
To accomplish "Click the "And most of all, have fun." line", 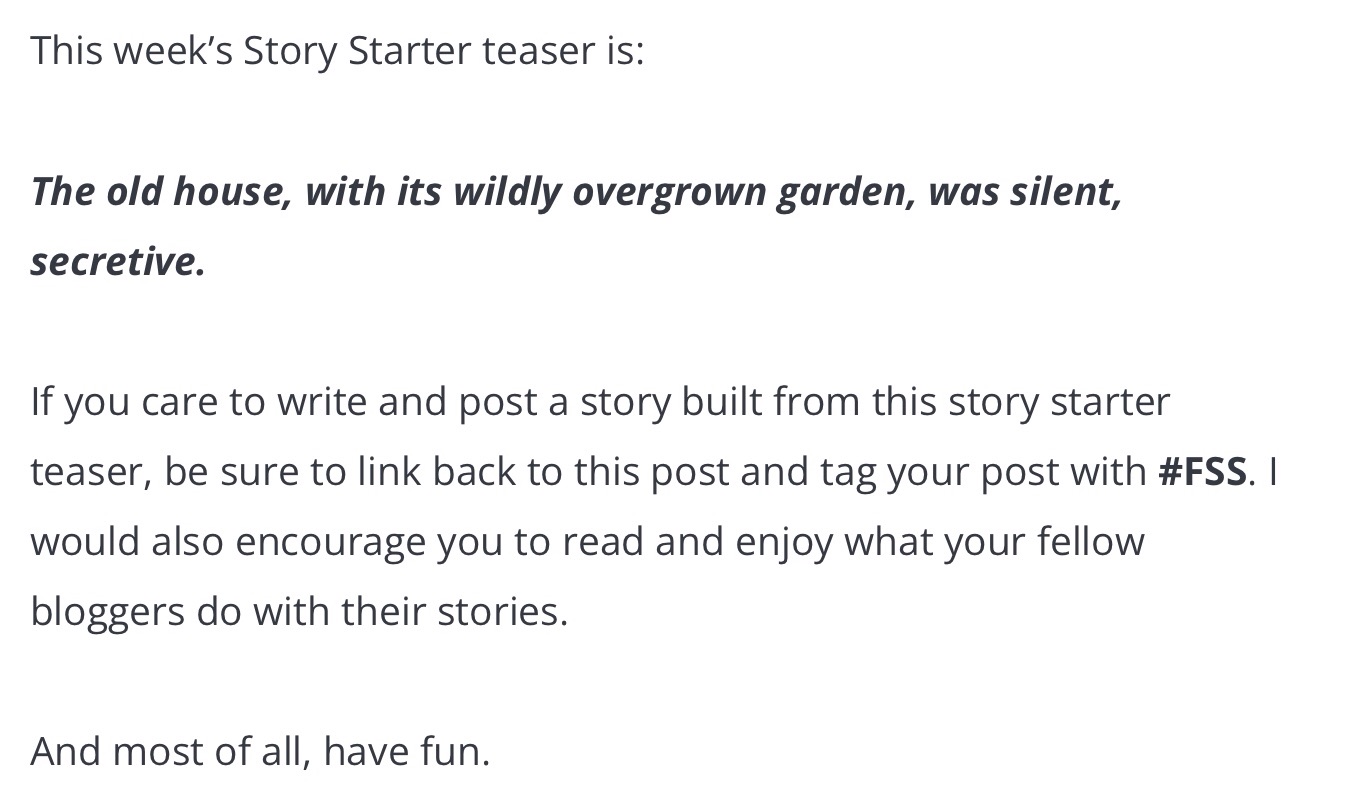I will pos(260,751).
